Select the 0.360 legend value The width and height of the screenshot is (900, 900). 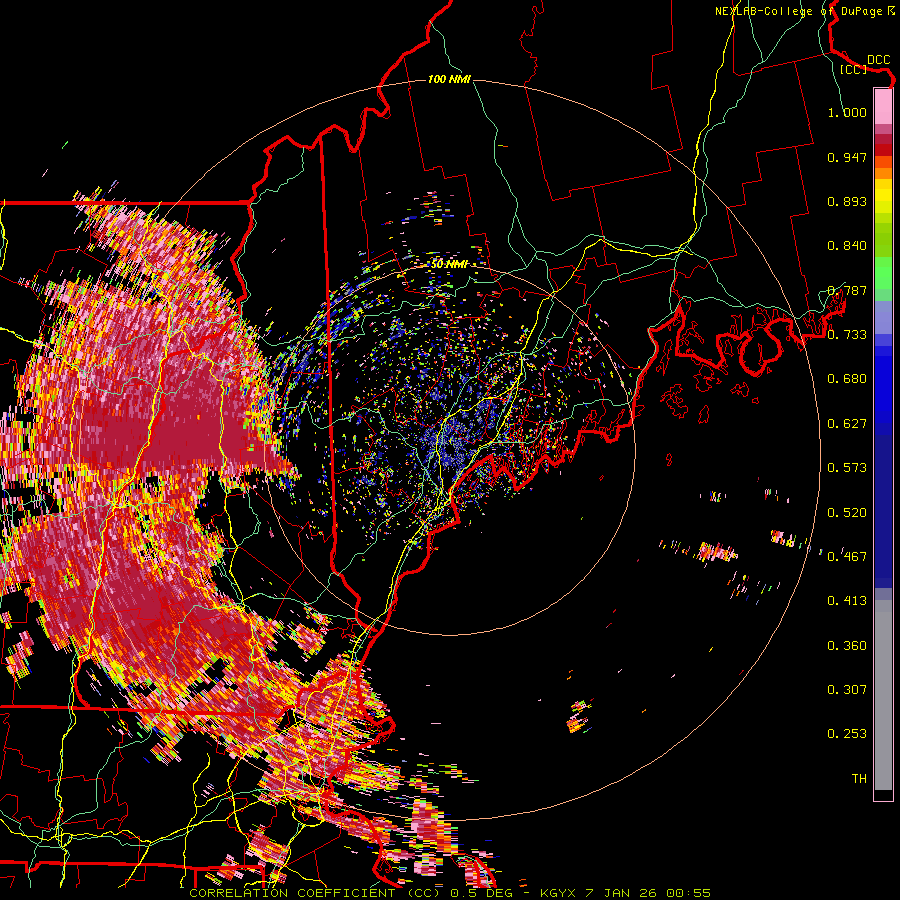(x=847, y=646)
